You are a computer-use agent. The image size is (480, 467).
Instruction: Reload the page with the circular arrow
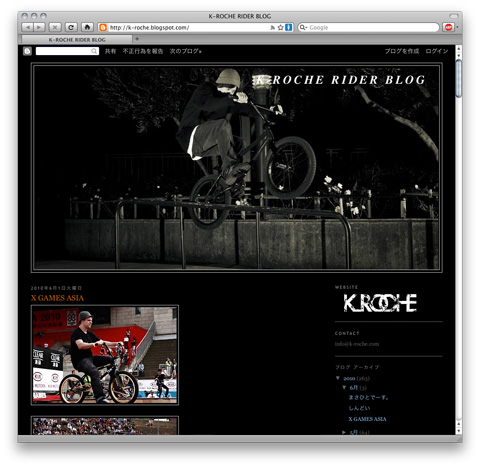tap(71, 27)
